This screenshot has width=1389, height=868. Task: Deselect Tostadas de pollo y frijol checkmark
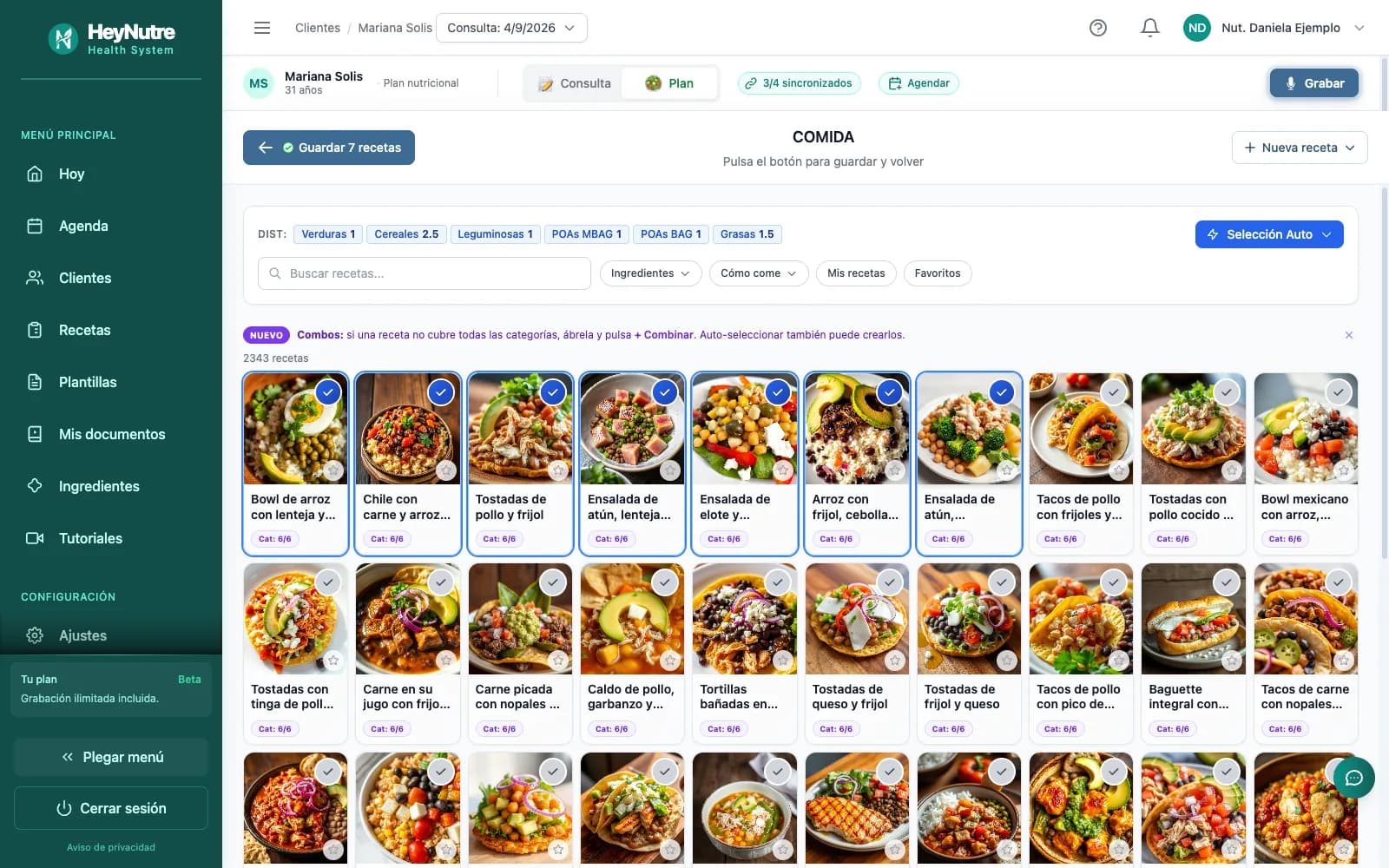pyautogui.click(x=553, y=392)
